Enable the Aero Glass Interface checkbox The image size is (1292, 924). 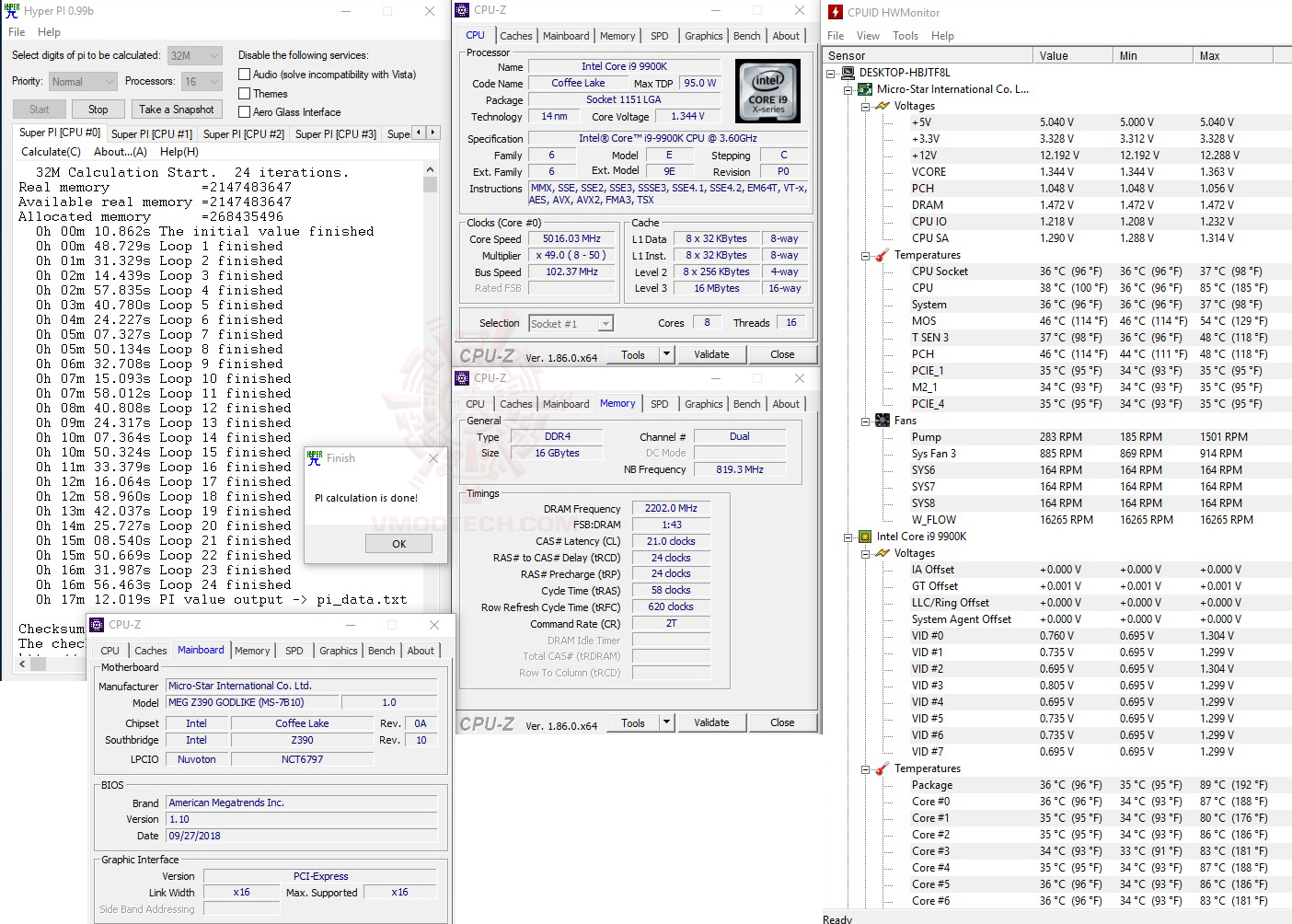coord(244,111)
